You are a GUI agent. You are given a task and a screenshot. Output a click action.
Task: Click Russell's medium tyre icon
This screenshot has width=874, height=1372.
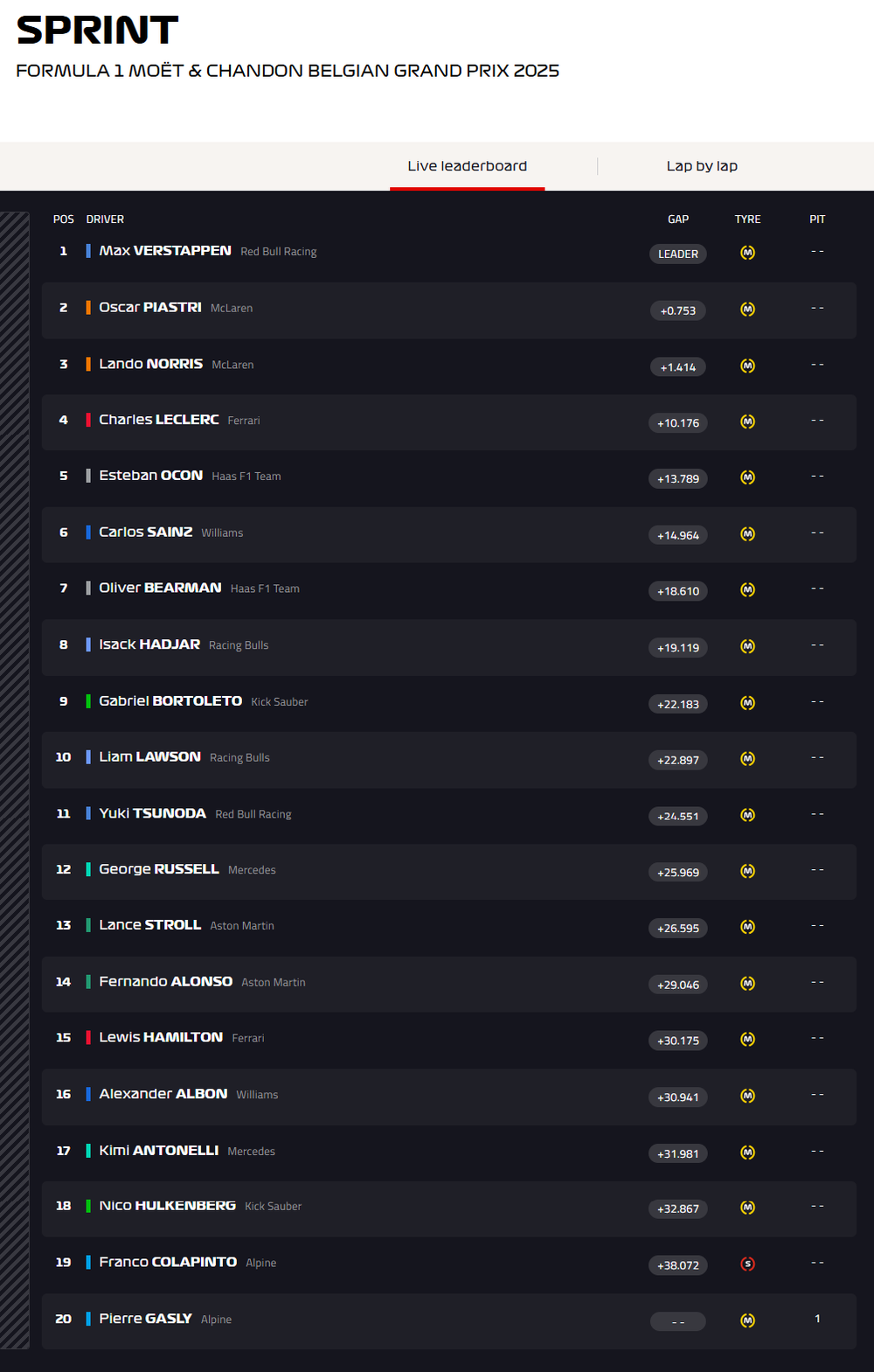coord(747,871)
